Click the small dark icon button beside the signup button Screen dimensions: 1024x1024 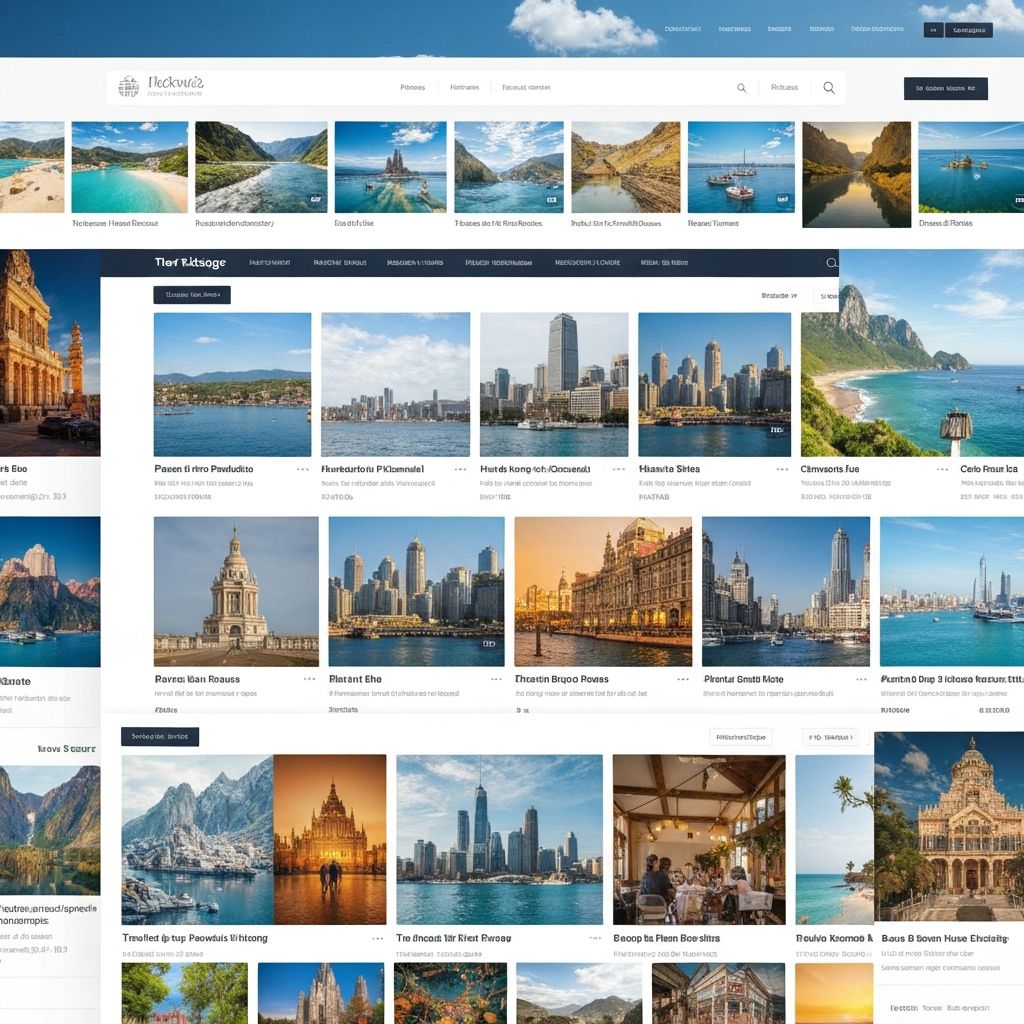click(x=933, y=30)
